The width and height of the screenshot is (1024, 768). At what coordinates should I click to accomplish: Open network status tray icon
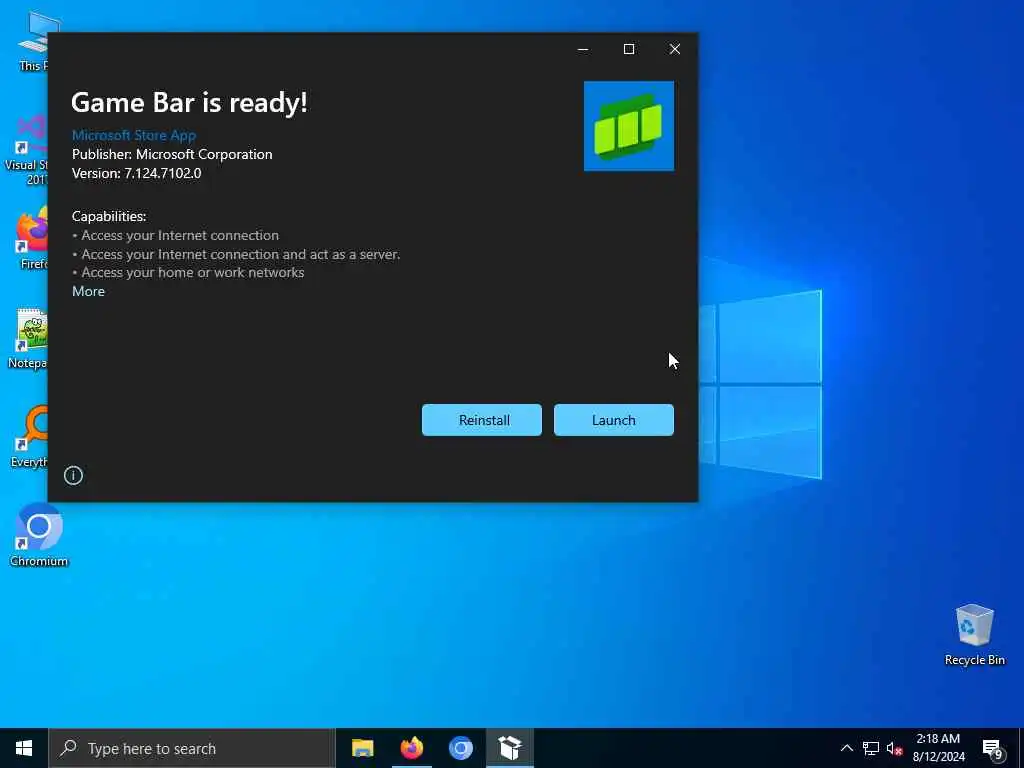tap(871, 748)
